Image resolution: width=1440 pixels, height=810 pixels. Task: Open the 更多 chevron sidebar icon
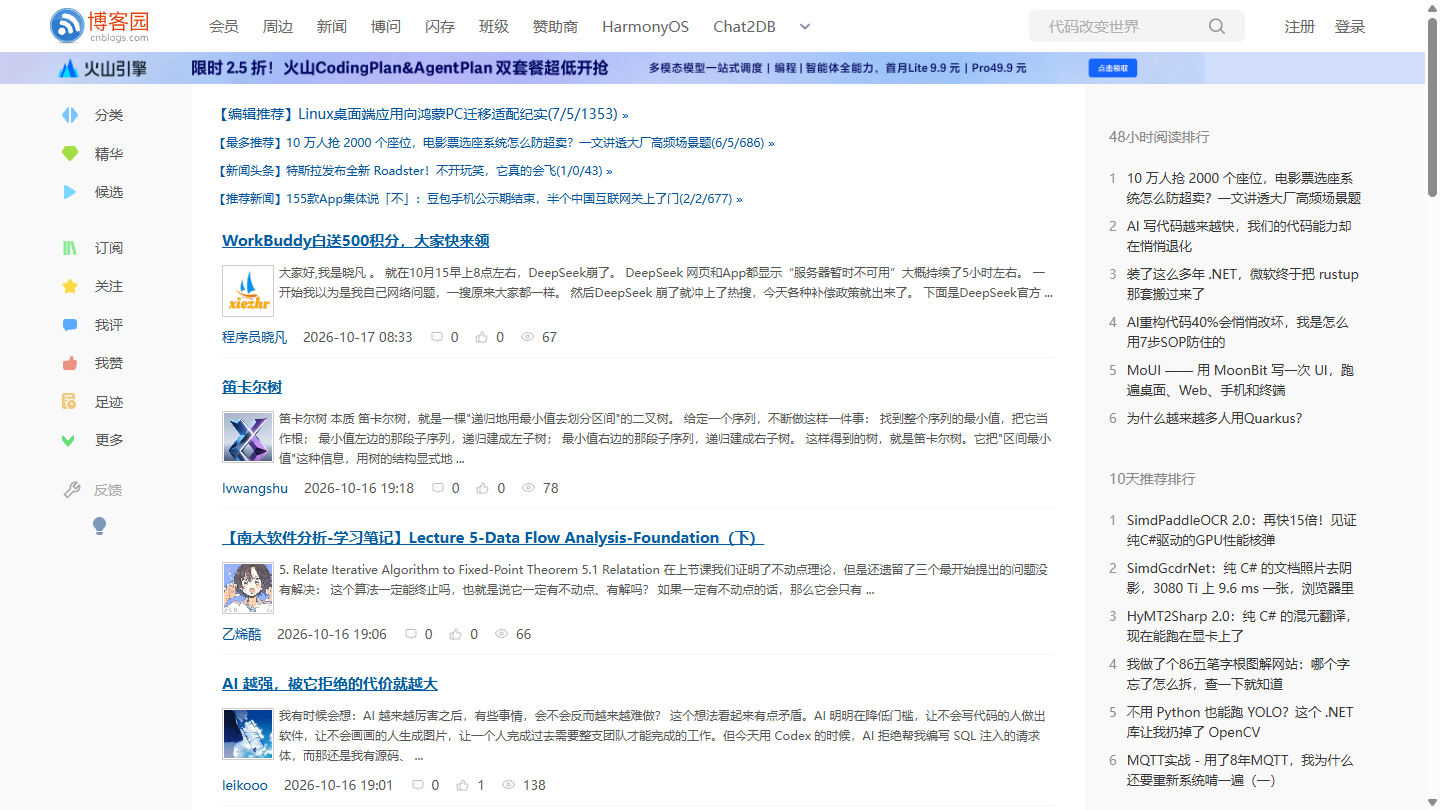tap(69, 440)
